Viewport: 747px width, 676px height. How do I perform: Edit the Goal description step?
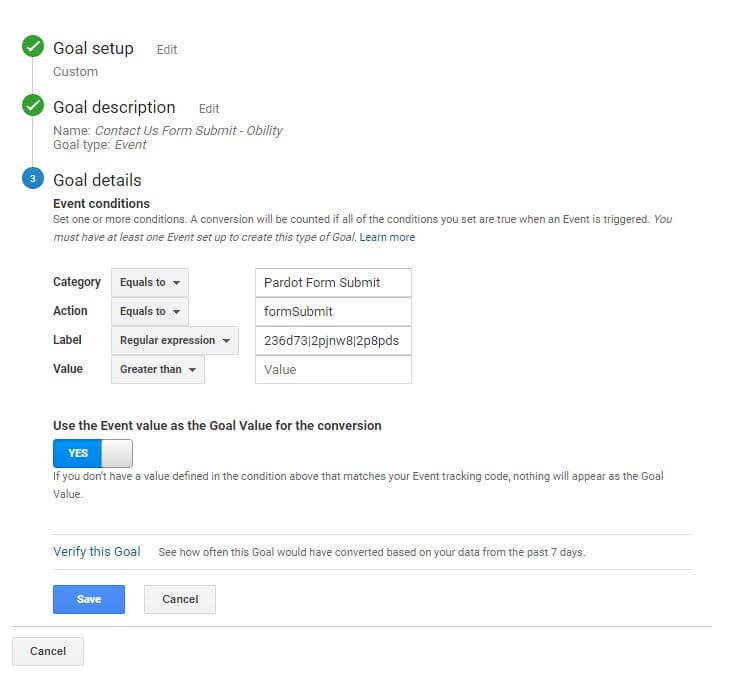[208, 109]
